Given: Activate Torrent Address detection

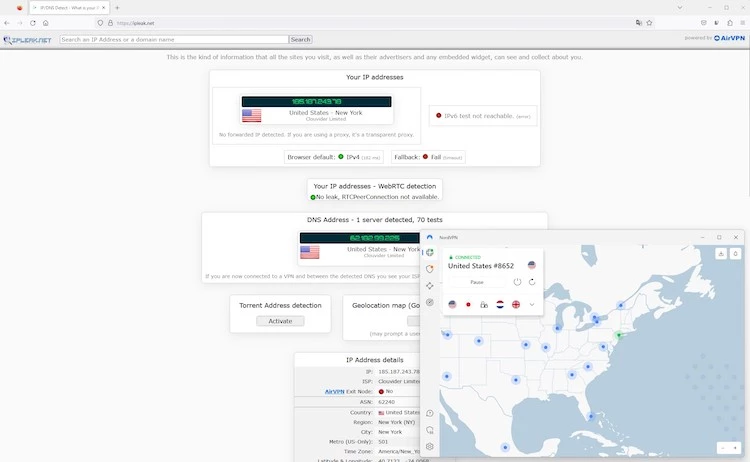Looking at the screenshot, I should pos(280,321).
